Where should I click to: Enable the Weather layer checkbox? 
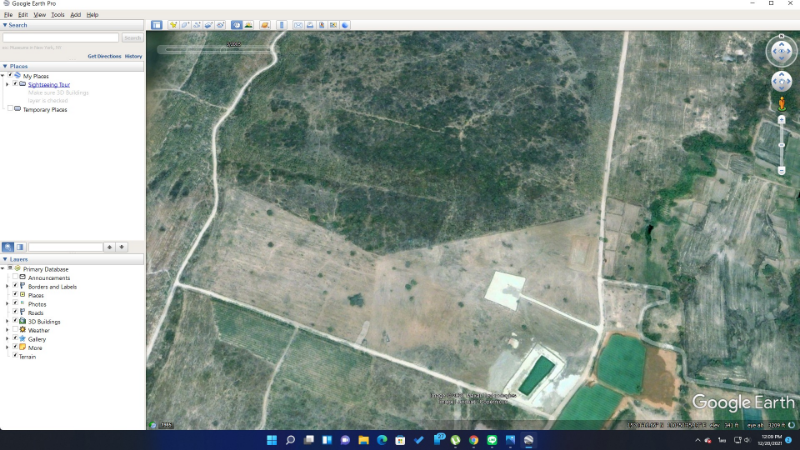(15, 330)
